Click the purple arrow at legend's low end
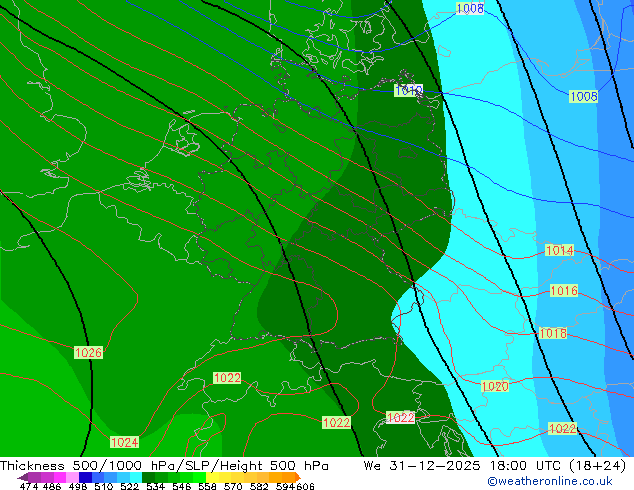 [22, 477]
